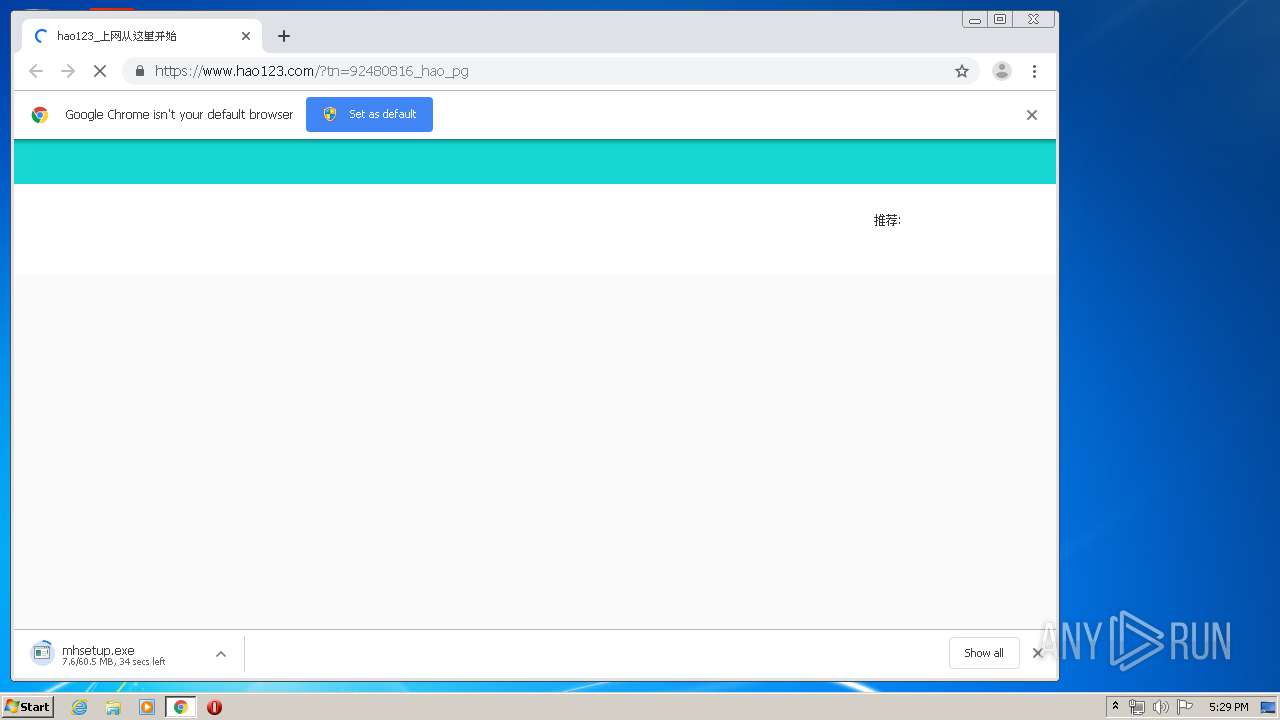Screen dimensions: 1280x720
Task: Set Chrome as default browser
Action: pyautogui.click(x=369, y=114)
